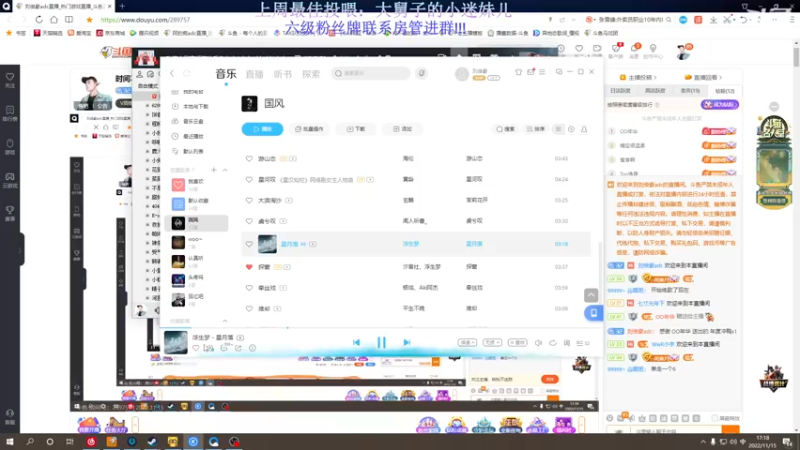Expand the Douyu left sidebar handle
This screenshot has height=450, width=800.
coord(20,249)
